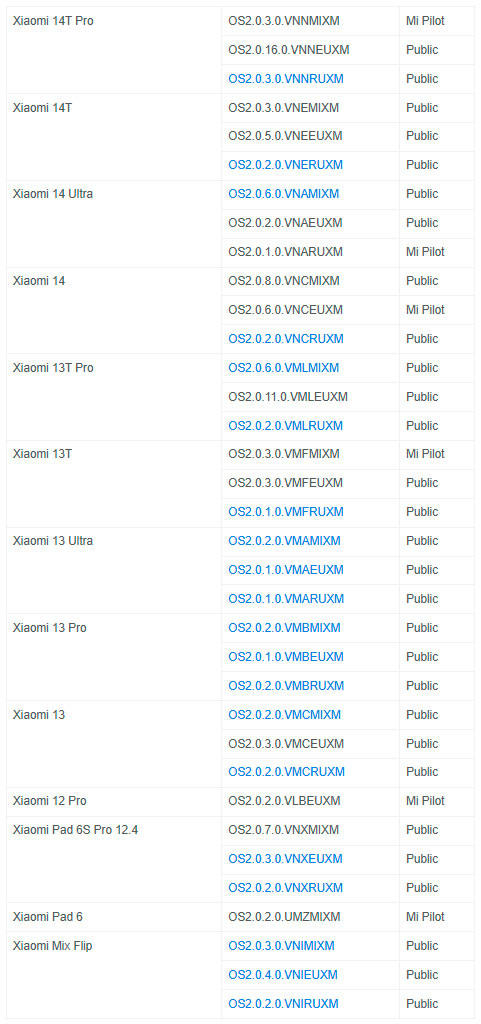Screen dimensions: 481x1024
Task: Click the OS2.0.1.0.VMFRUXM link
Action: coord(286,511)
